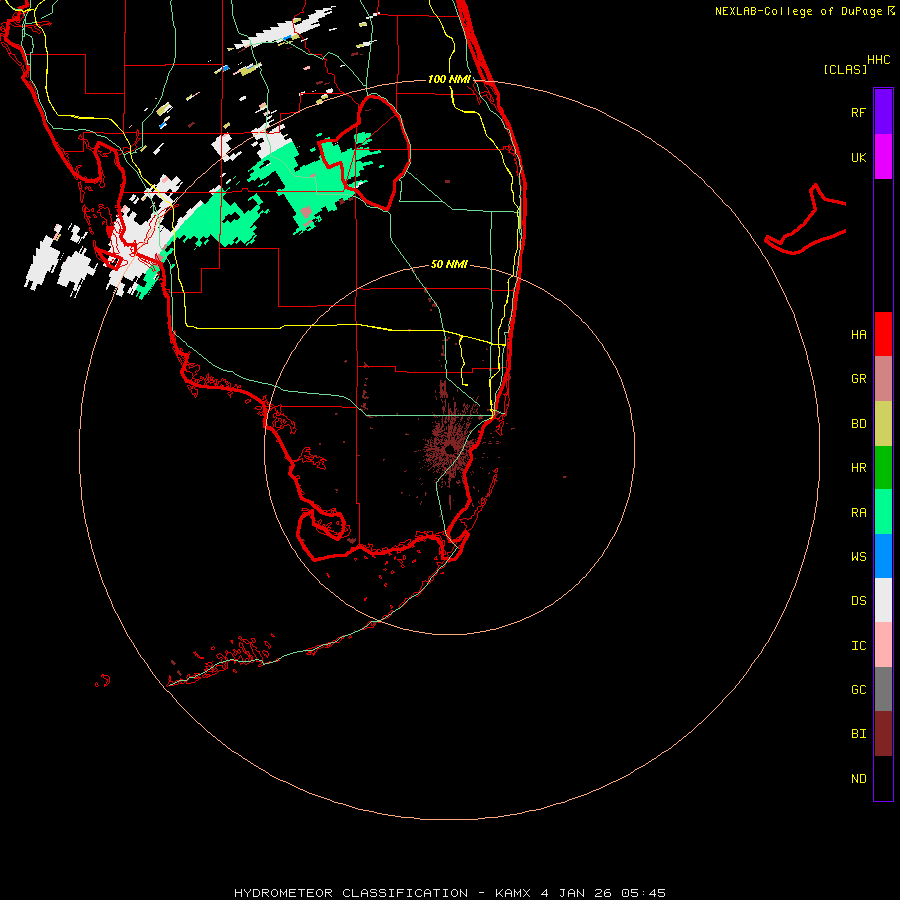Click the WS blue legend swatch
This screenshot has width=900, height=900.
(883, 556)
